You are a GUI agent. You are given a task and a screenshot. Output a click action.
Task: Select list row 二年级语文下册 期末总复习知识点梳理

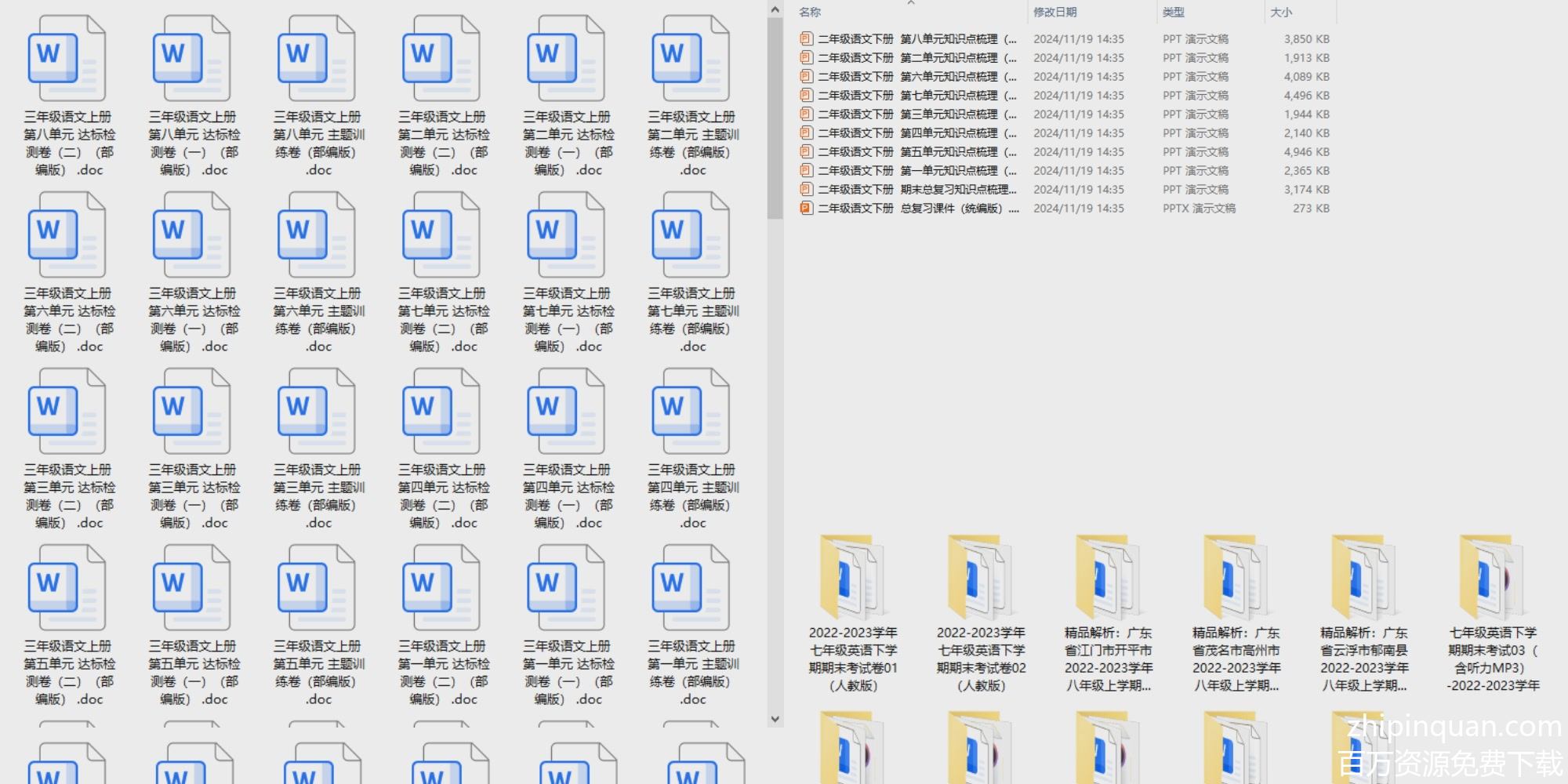pos(1065,189)
